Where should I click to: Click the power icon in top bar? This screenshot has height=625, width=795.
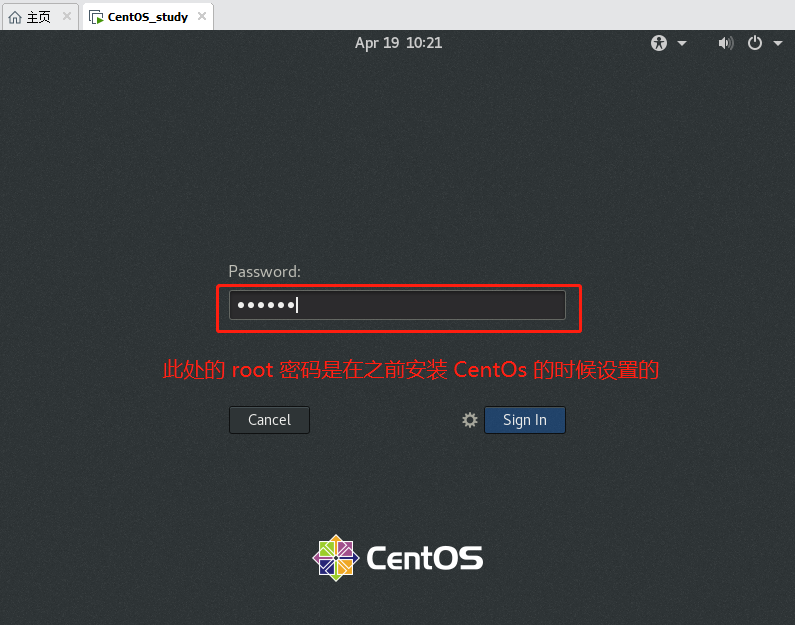tap(755, 43)
